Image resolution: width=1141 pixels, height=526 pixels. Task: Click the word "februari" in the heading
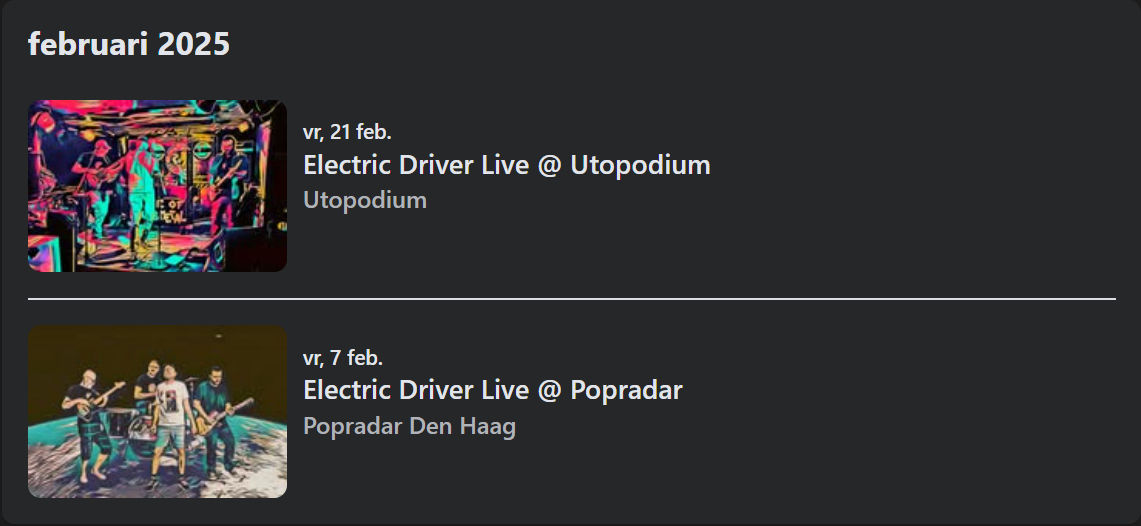[x=89, y=45]
